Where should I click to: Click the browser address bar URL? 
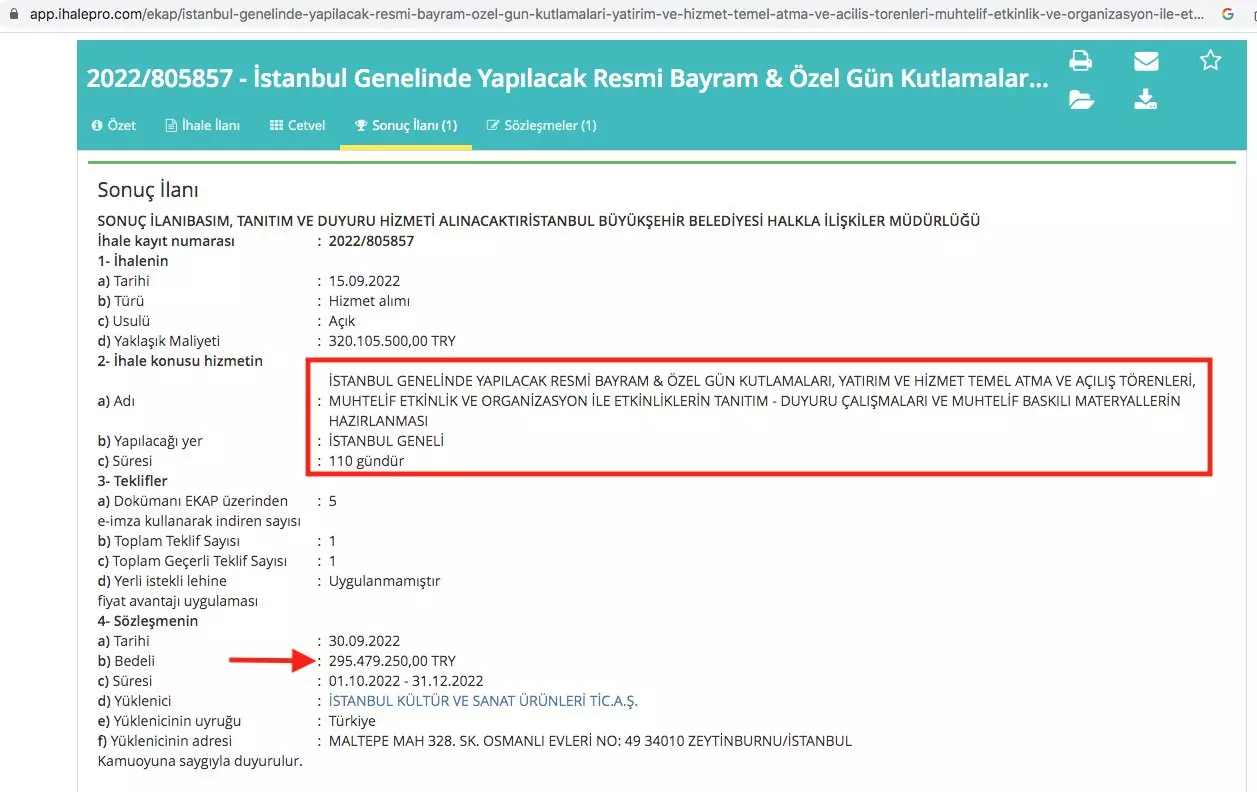click(600, 16)
